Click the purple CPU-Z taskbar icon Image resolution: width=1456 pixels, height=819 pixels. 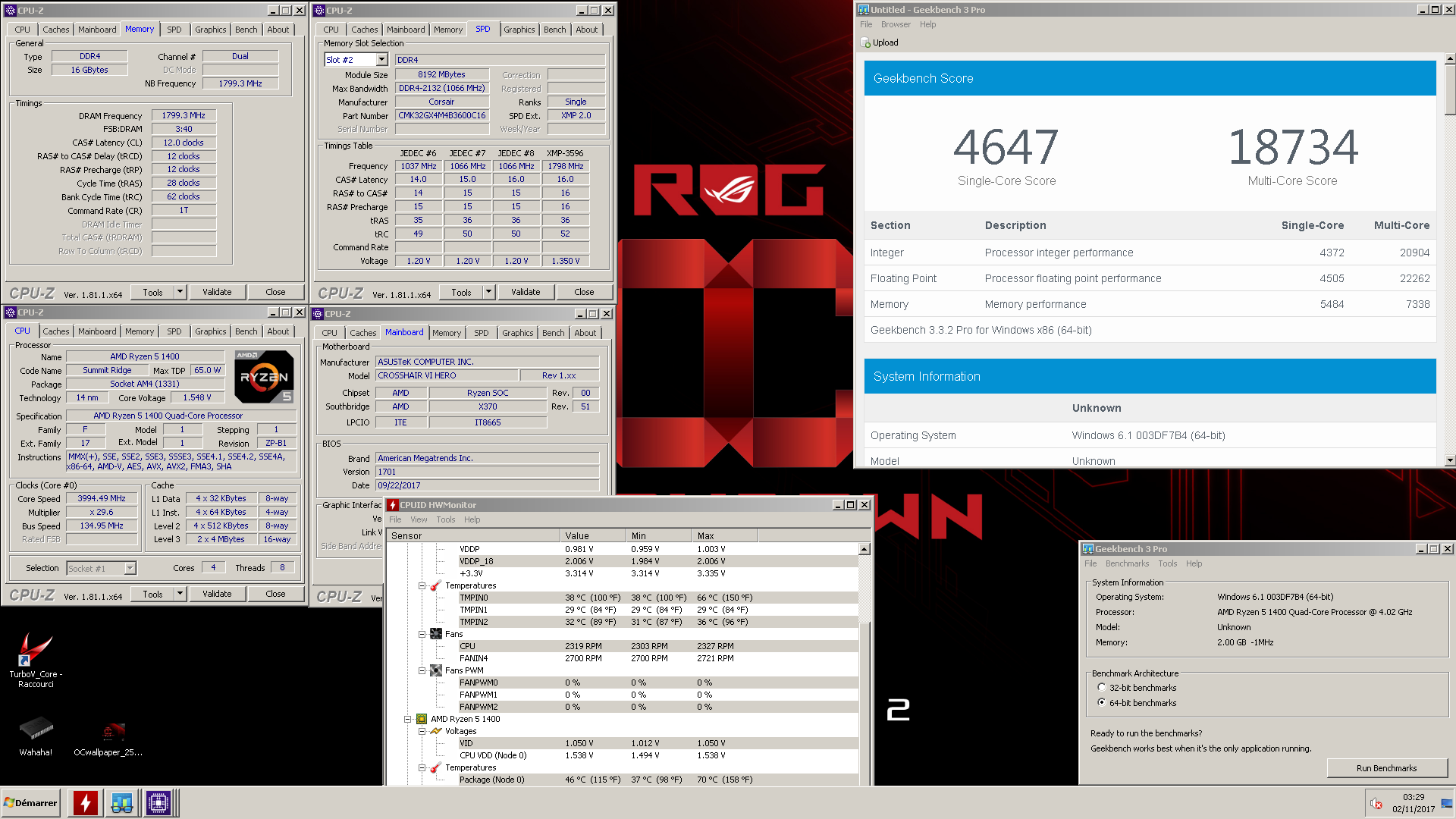coord(158,802)
